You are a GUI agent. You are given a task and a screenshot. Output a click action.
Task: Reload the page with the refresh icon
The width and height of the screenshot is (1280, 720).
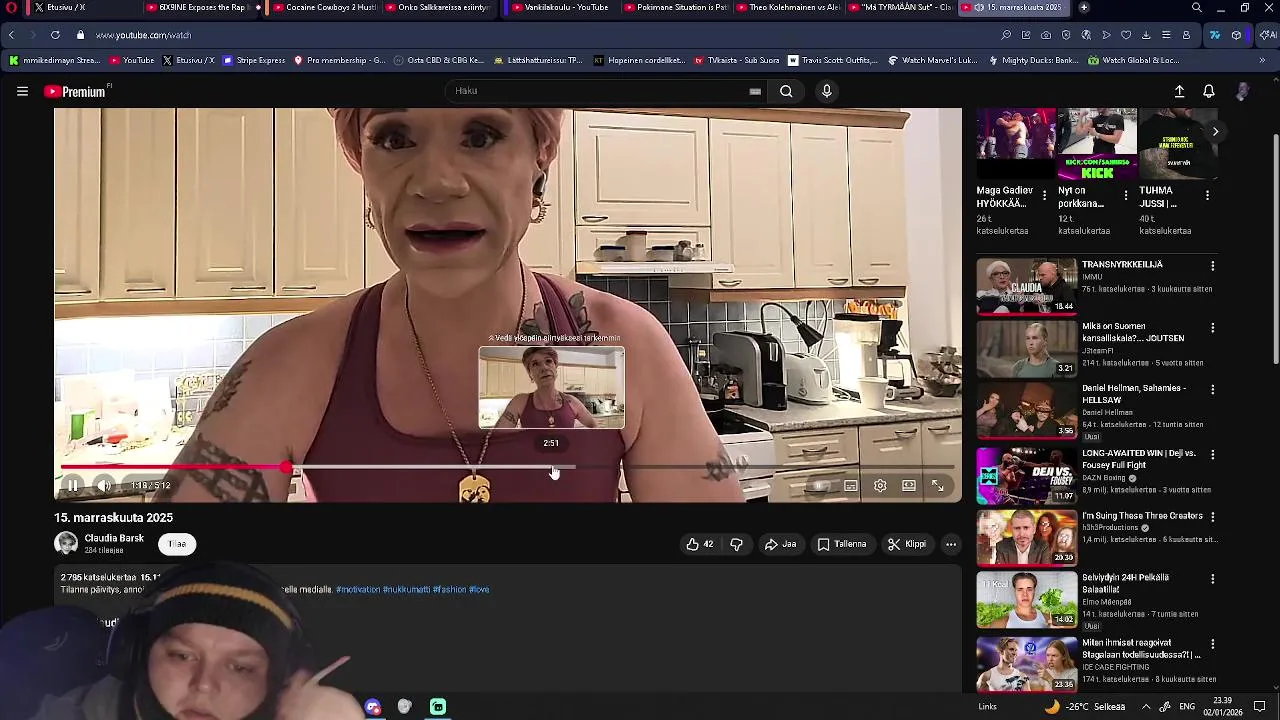(55, 35)
